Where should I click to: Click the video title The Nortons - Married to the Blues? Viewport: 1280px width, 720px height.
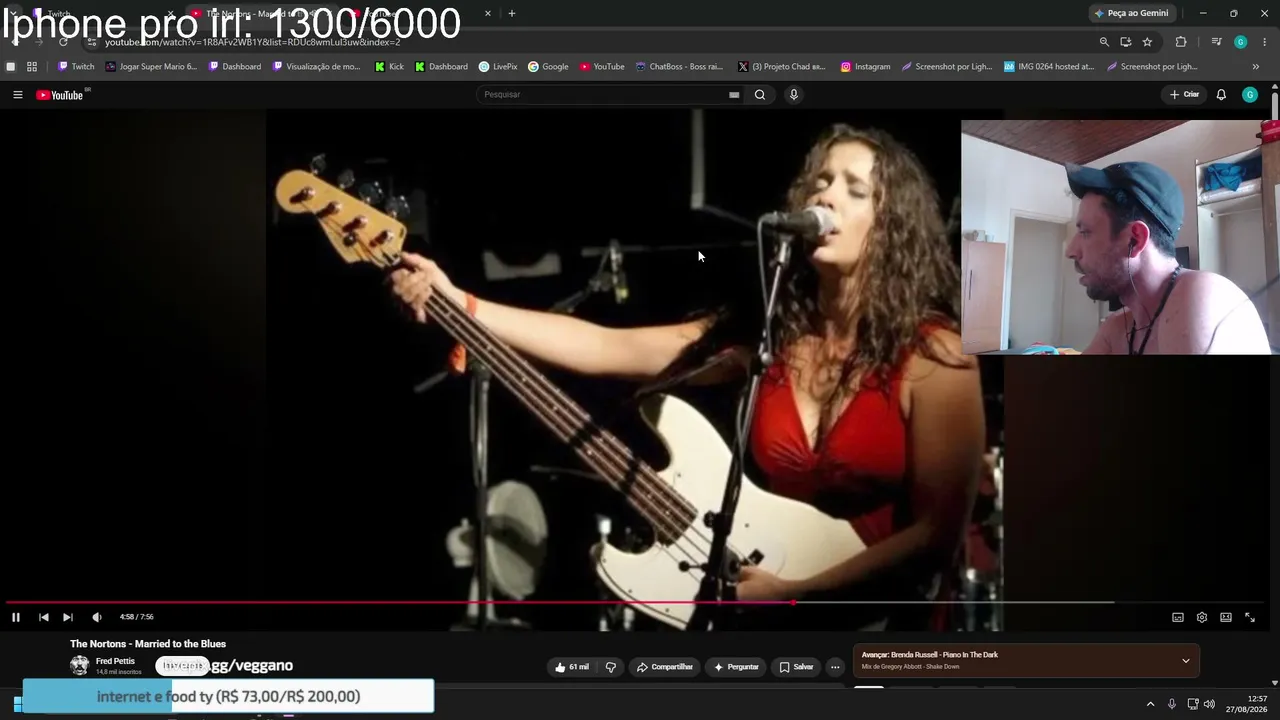click(148, 644)
